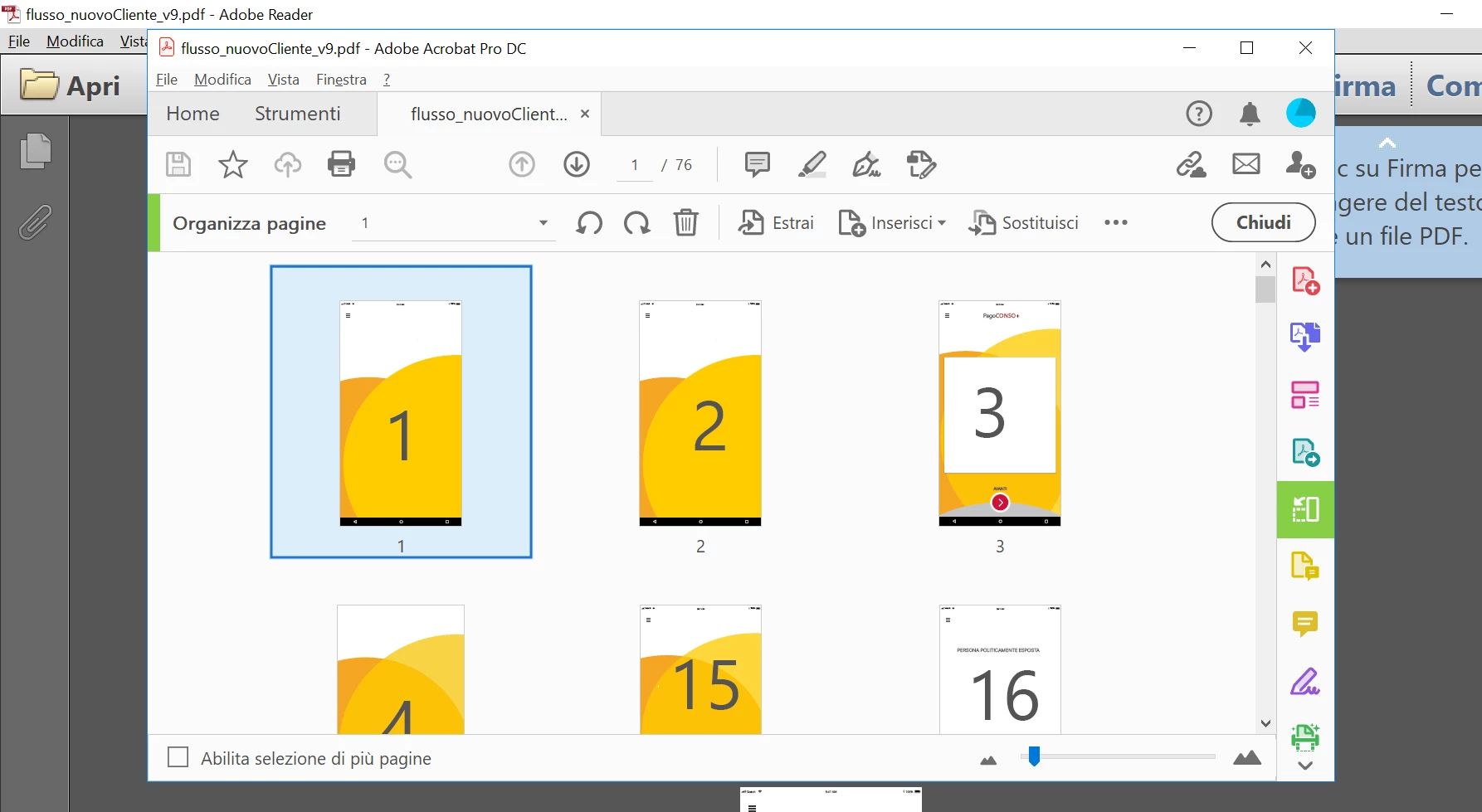This screenshot has width=1482, height=812.
Task: Click the large mountains enlarge thumbnail size icon
Action: [1246, 757]
